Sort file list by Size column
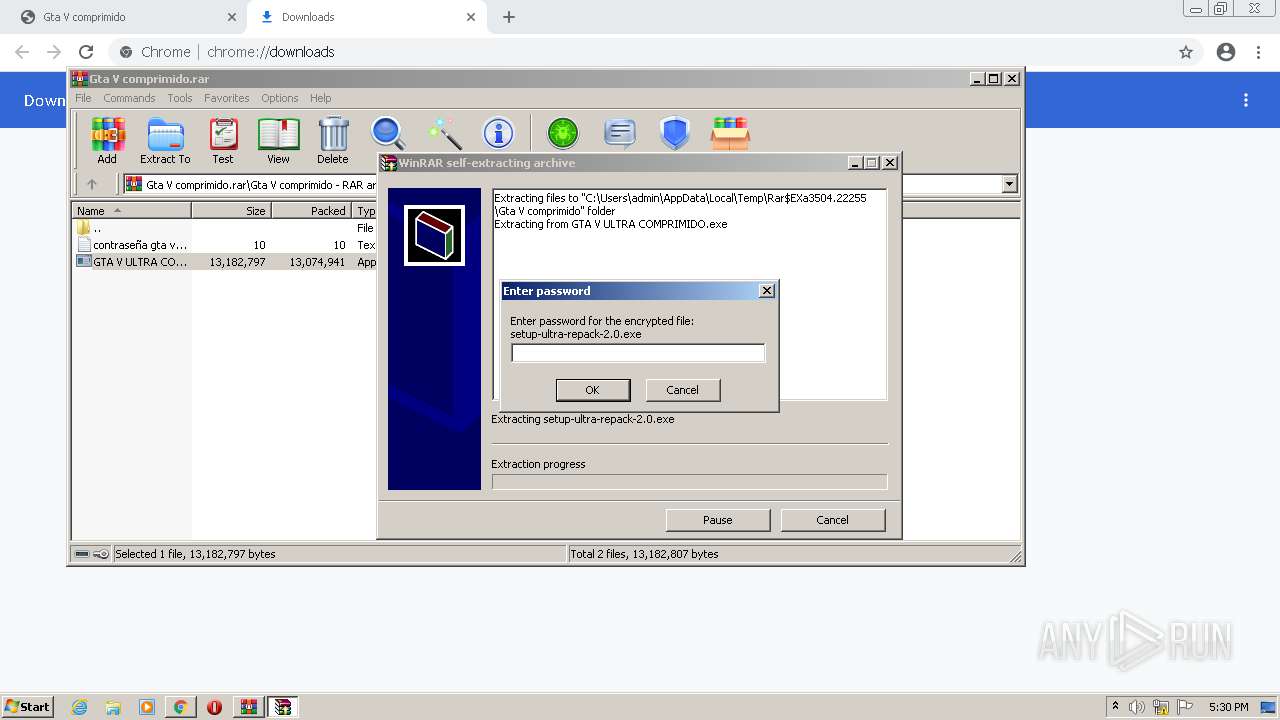 [x=232, y=210]
